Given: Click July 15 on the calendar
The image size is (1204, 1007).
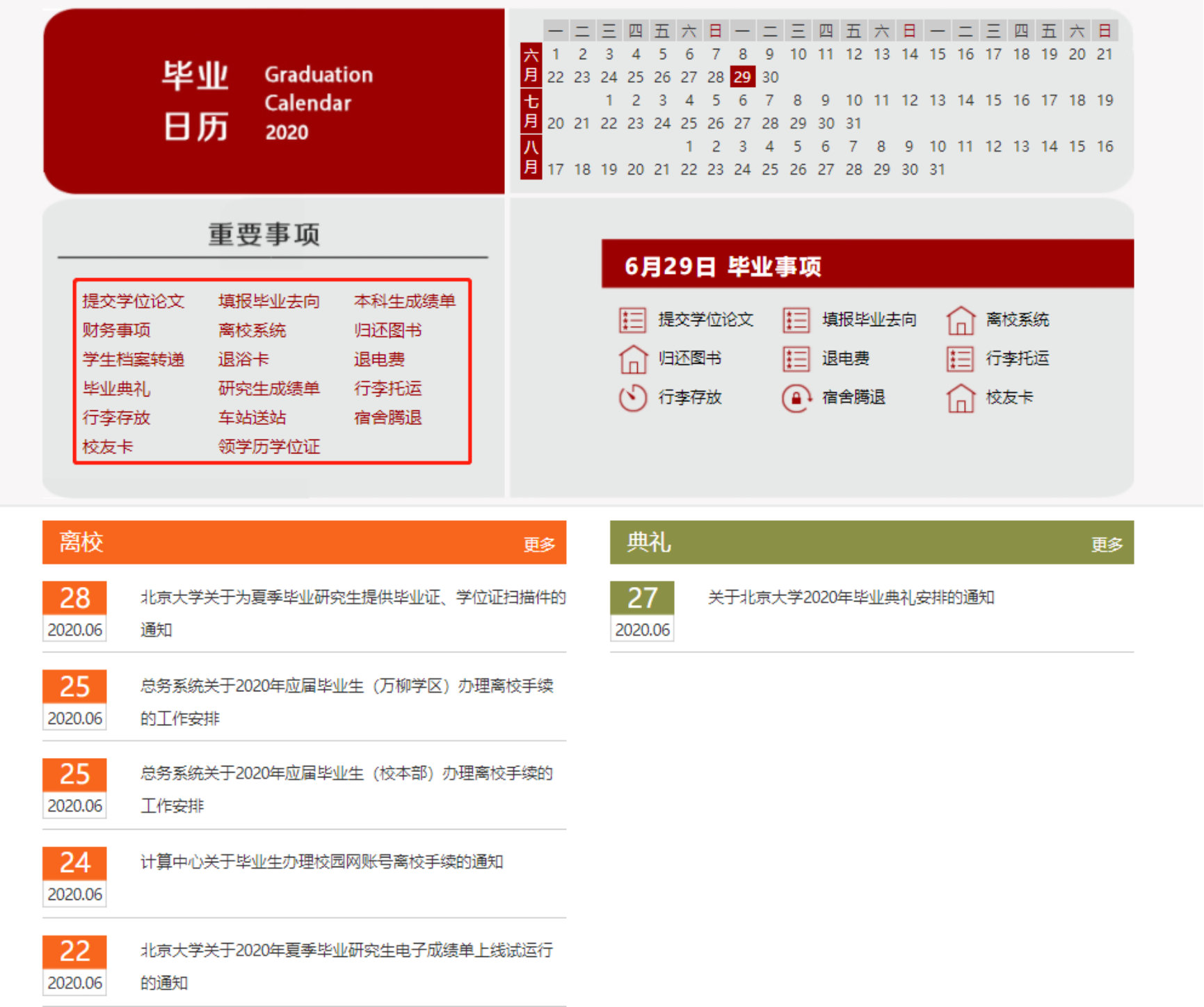Looking at the screenshot, I should pos(993,100).
